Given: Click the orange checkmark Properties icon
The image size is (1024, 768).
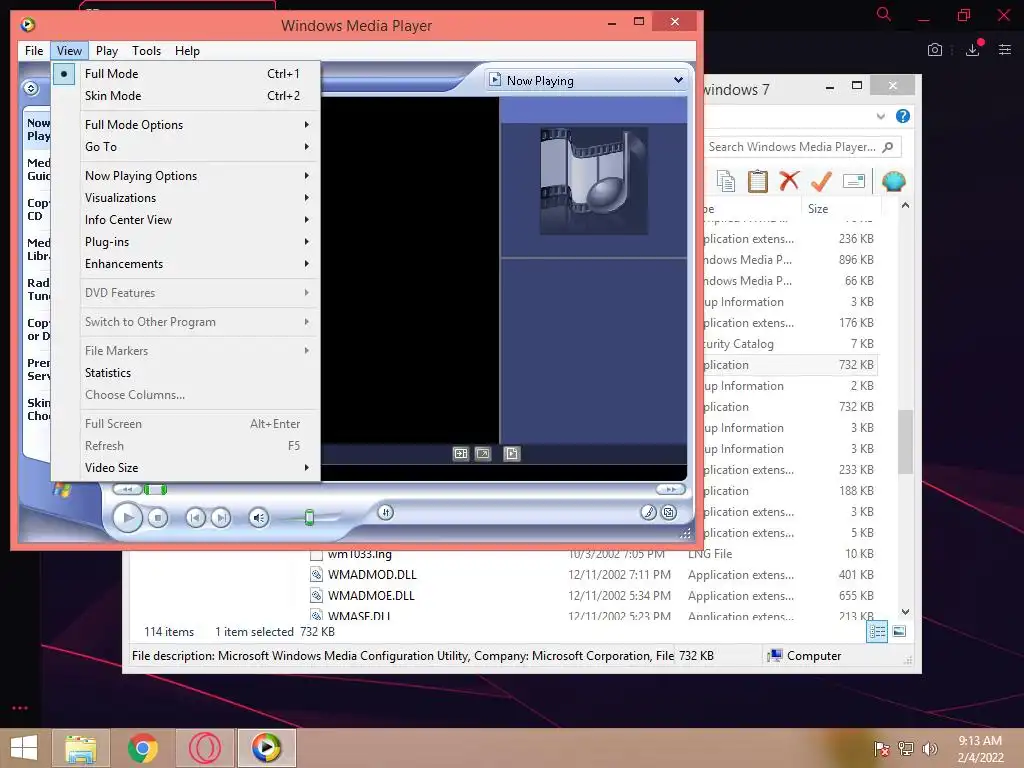Looking at the screenshot, I should click(x=821, y=181).
